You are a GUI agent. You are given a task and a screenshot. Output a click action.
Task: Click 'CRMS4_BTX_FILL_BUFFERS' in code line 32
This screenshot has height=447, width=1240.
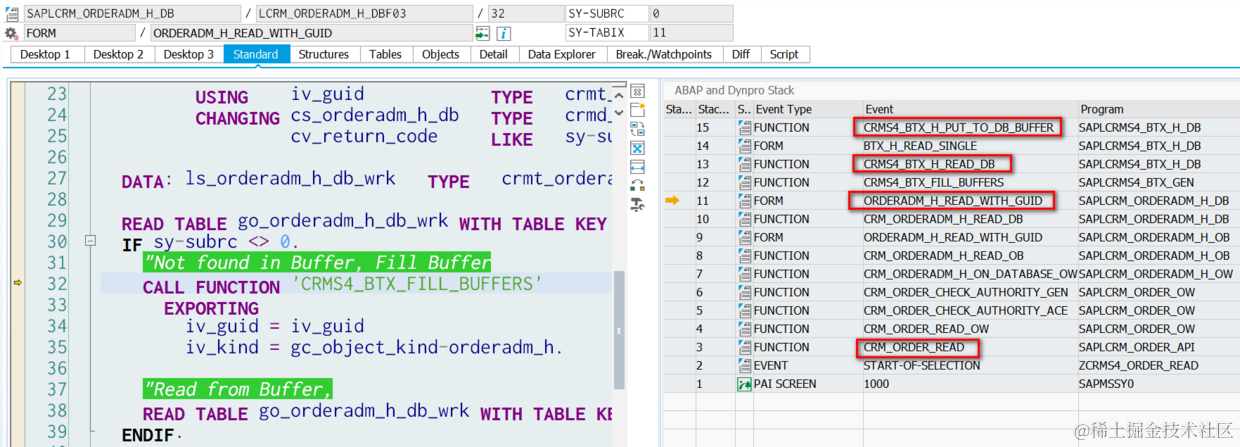(x=417, y=284)
